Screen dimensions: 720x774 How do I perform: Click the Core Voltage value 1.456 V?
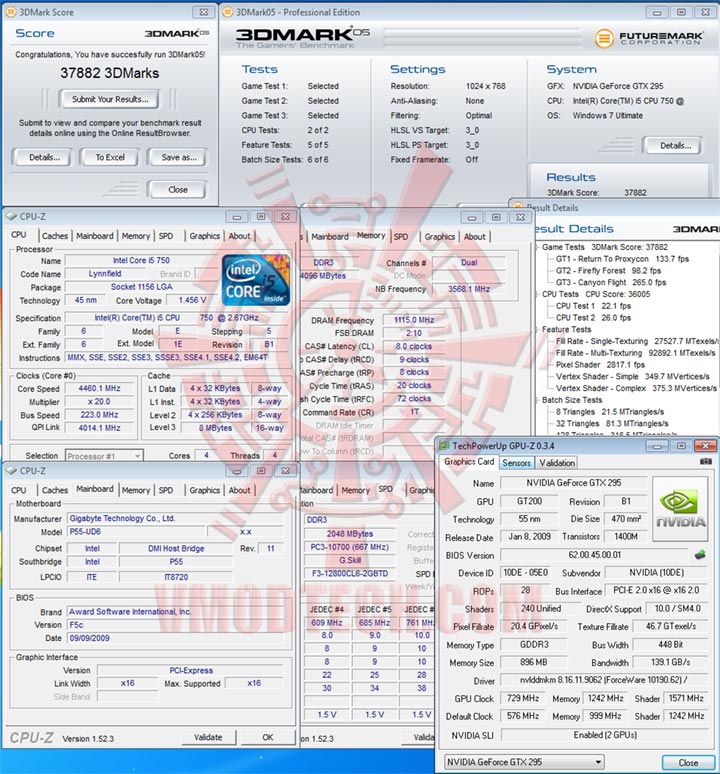[192, 300]
